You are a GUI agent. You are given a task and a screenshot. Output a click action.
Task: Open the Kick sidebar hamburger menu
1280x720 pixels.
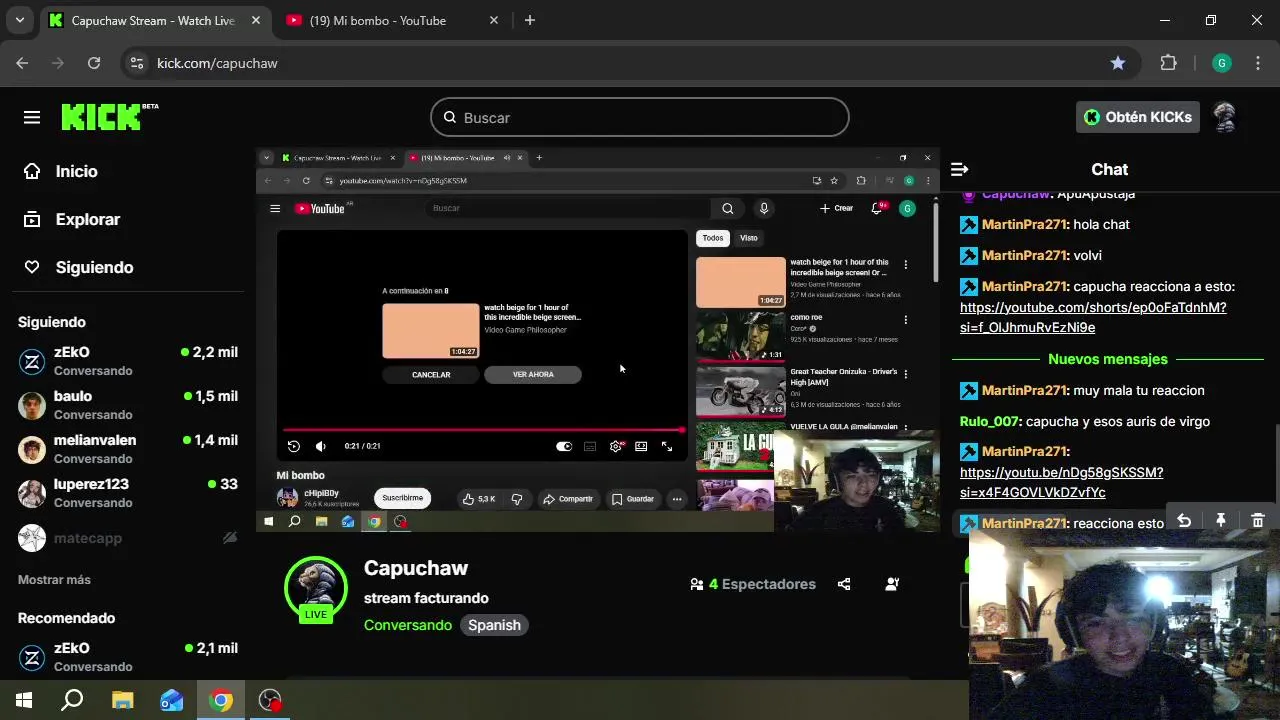[32, 118]
